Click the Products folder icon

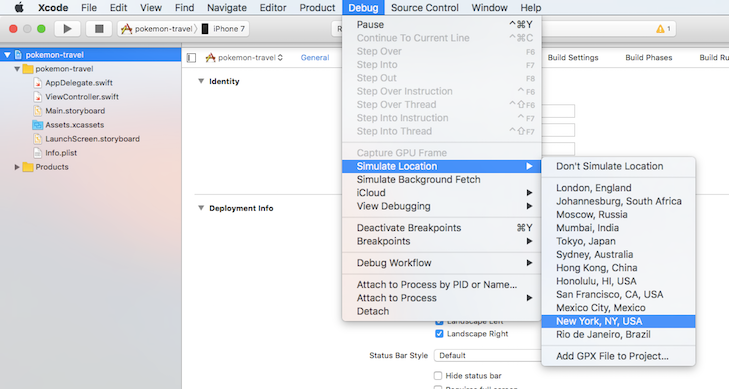click(28, 167)
